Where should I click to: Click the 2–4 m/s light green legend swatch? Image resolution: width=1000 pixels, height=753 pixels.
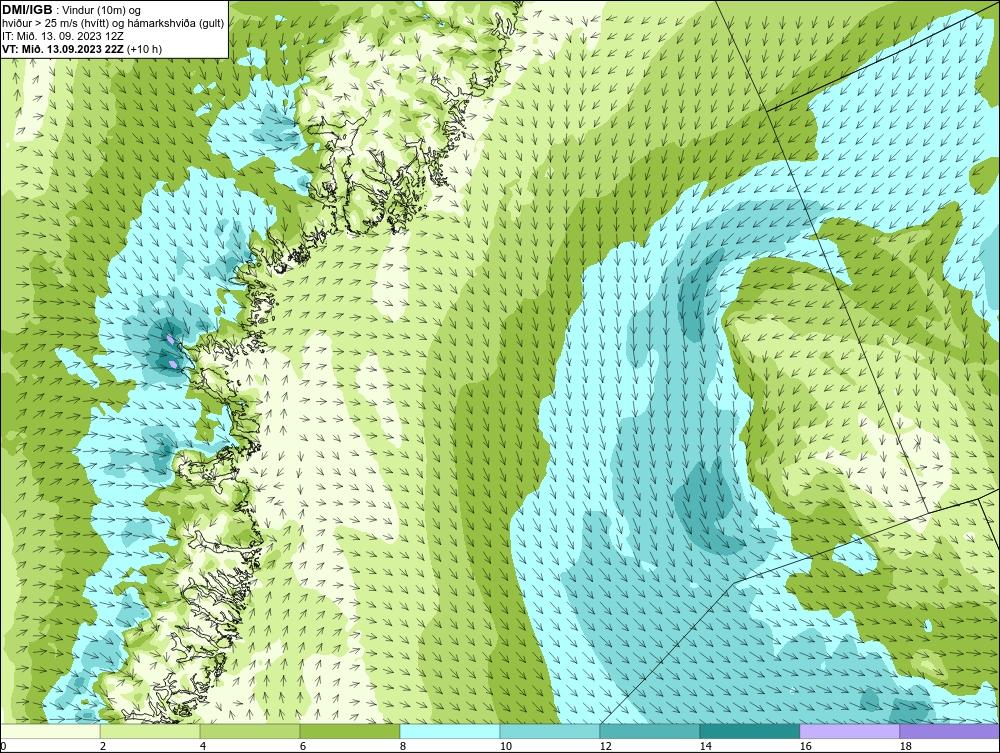(x=150, y=731)
